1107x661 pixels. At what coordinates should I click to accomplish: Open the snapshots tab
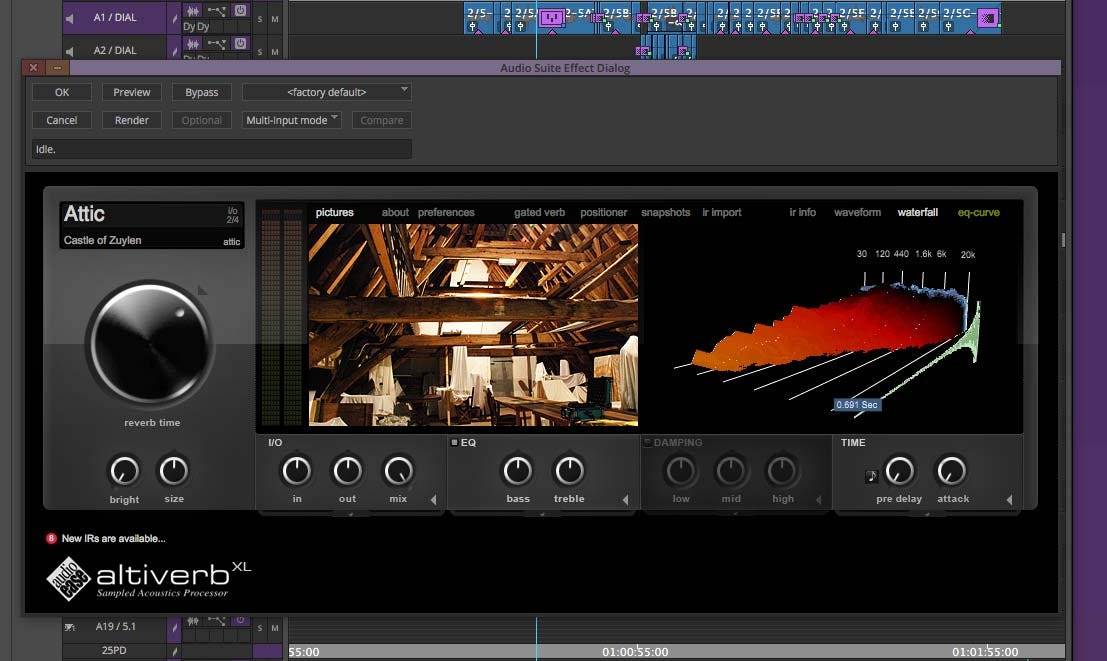click(666, 213)
